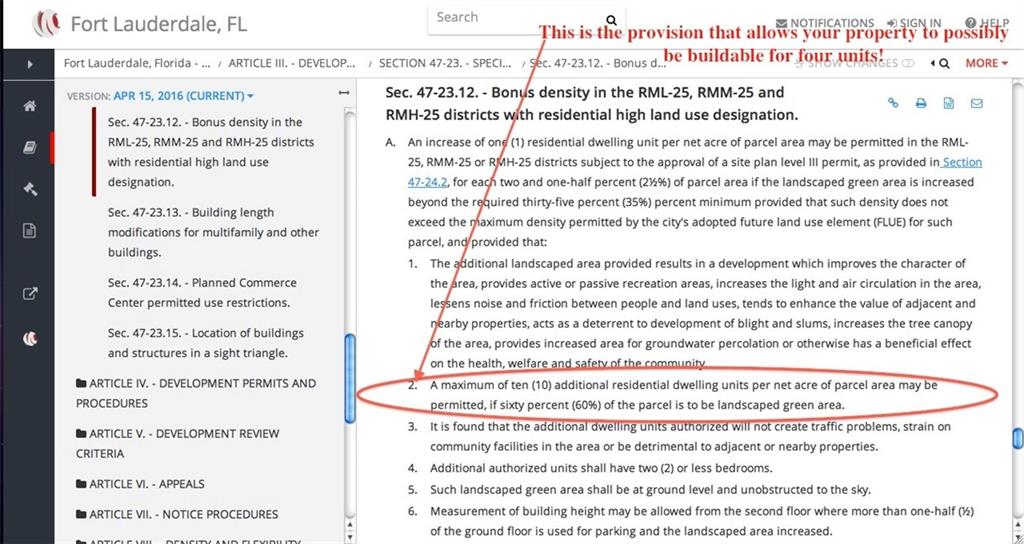Image resolution: width=1024 pixels, height=544 pixels.
Task: Open the MORE dropdown menu
Action: point(986,63)
